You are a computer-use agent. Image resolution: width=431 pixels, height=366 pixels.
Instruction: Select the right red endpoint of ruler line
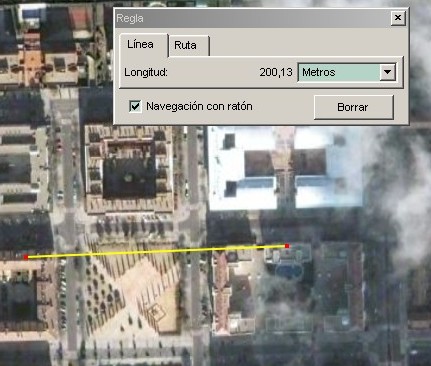point(287,246)
